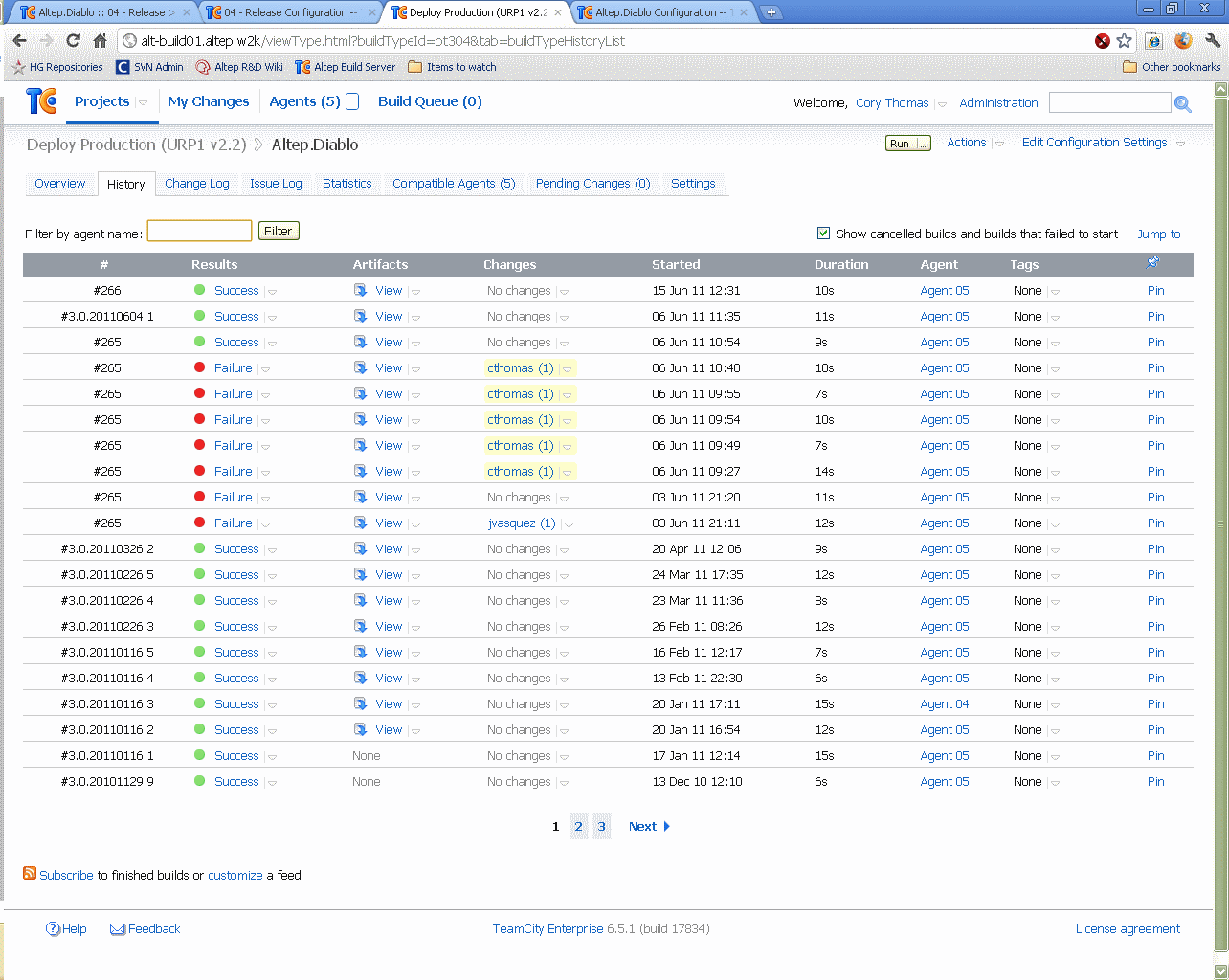Expand Edit Configuration Settings dropdown arrow
The width and height of the screenshot is (1229, 980).
(x=1180, y=144)
